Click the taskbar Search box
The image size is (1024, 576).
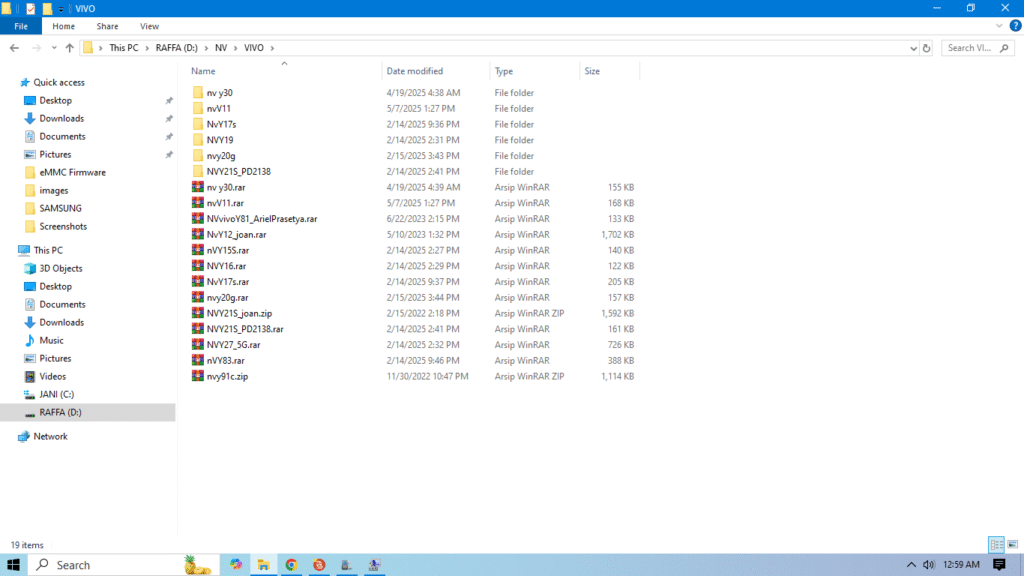[121, 565]
